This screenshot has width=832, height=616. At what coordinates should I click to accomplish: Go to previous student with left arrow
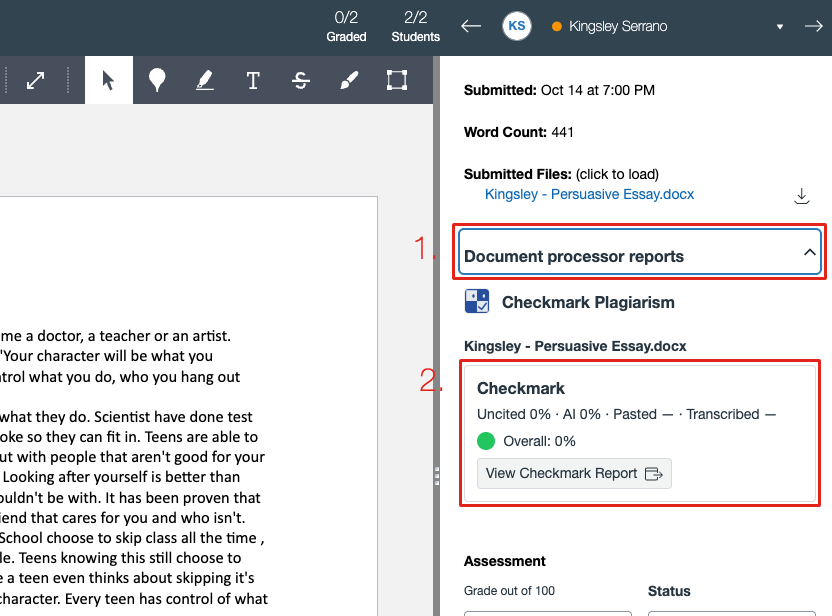coord(471,26)
